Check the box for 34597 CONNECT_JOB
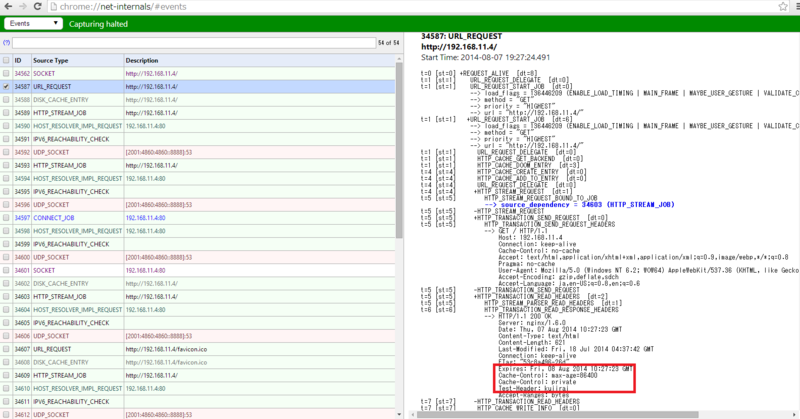 pos(6,218)
